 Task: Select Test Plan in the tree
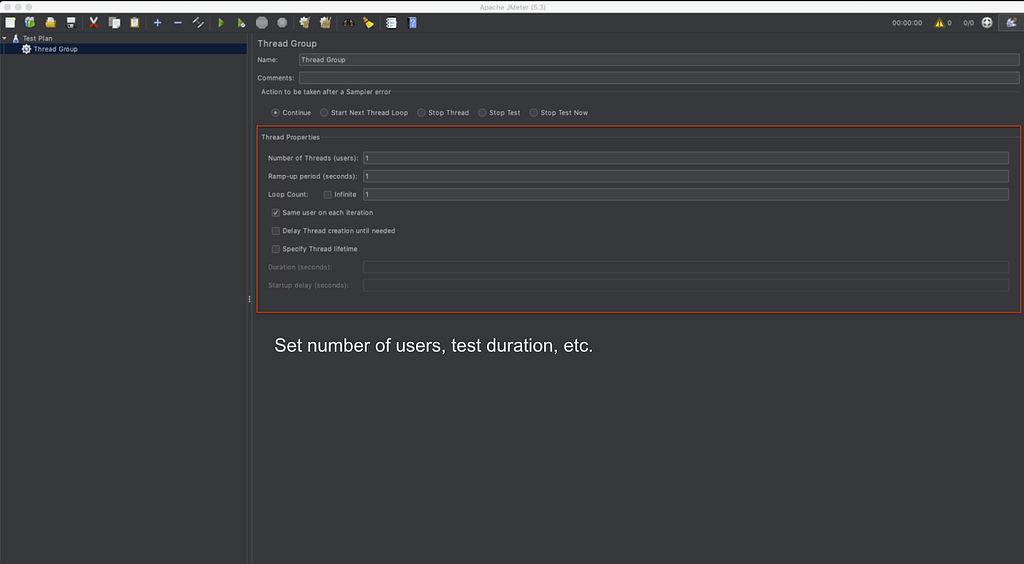coord(37,39)
